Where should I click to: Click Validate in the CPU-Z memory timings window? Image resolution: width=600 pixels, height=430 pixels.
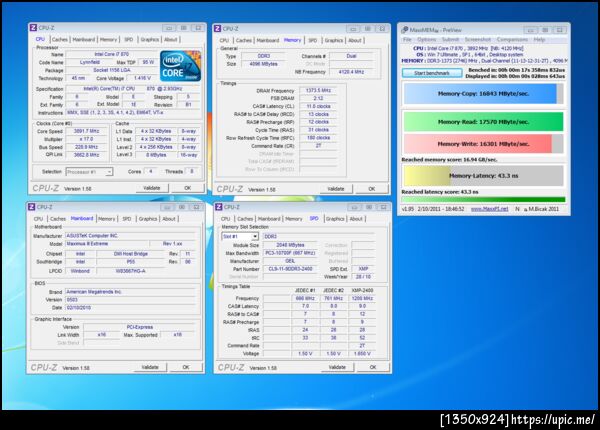336,189
